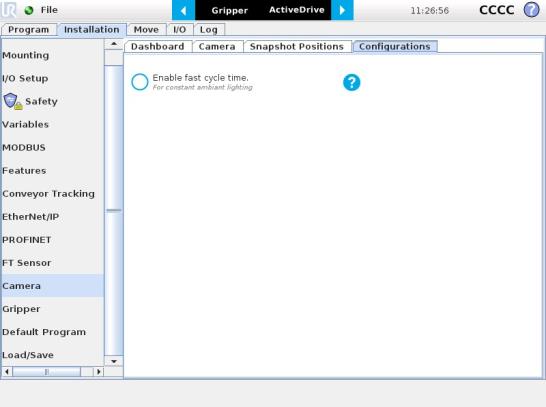Open Conveyor Tracking settings

pyautogui.click(x=48, y=194)
